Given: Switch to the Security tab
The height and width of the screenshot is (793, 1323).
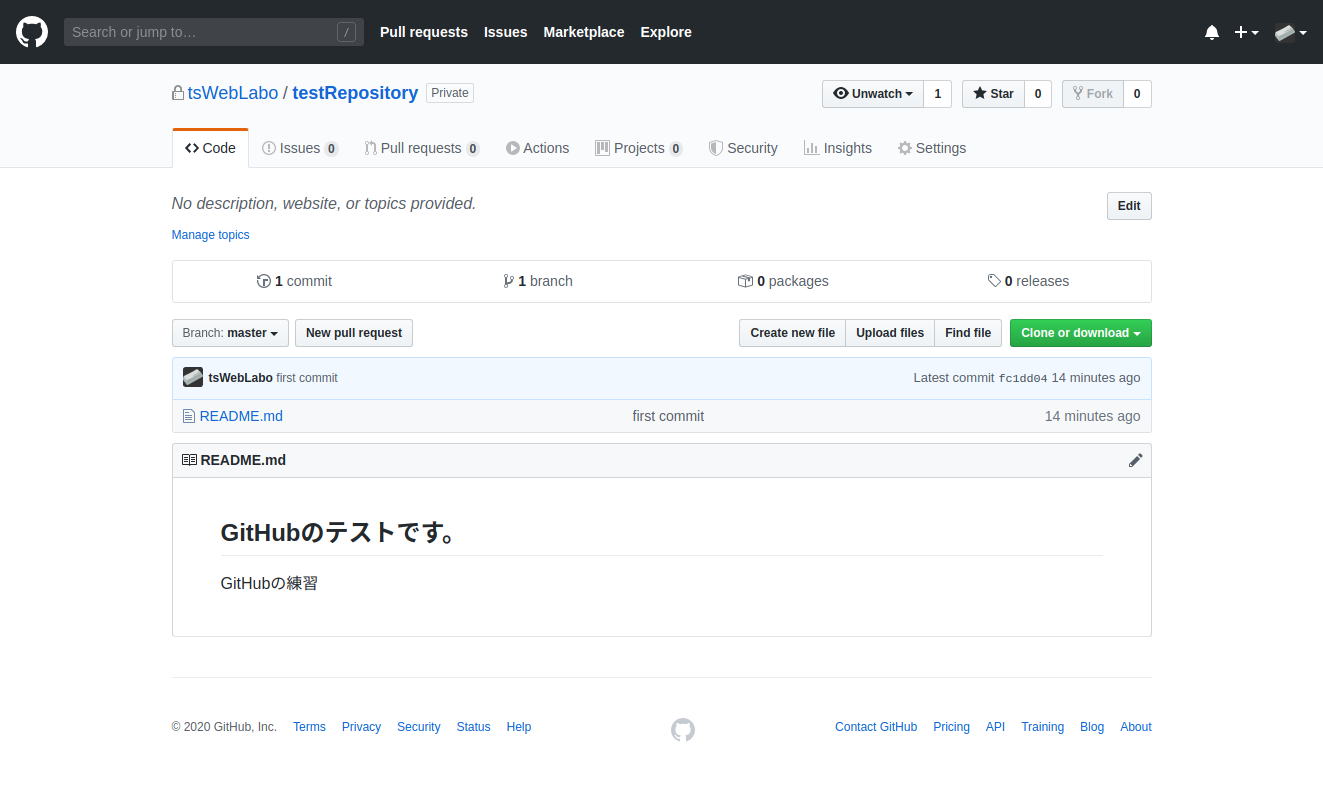Looking at the screenshot, I should tap(743, 148).
